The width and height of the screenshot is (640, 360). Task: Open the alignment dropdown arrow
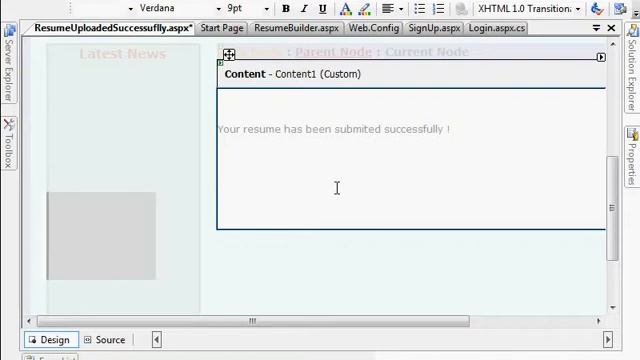401,9
